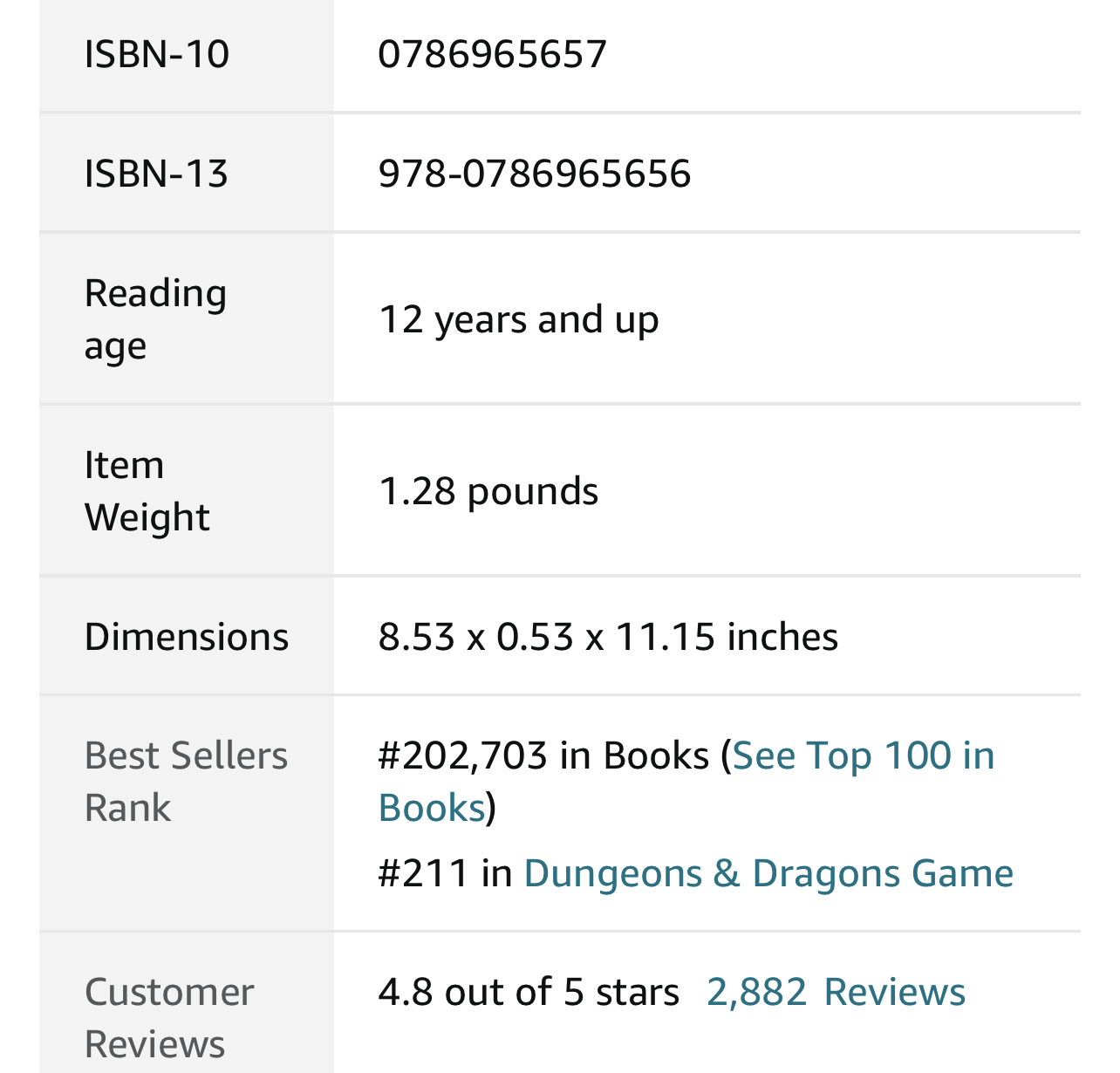
Task: Click the Best Sellers Rank label
Action: (186, 781)
